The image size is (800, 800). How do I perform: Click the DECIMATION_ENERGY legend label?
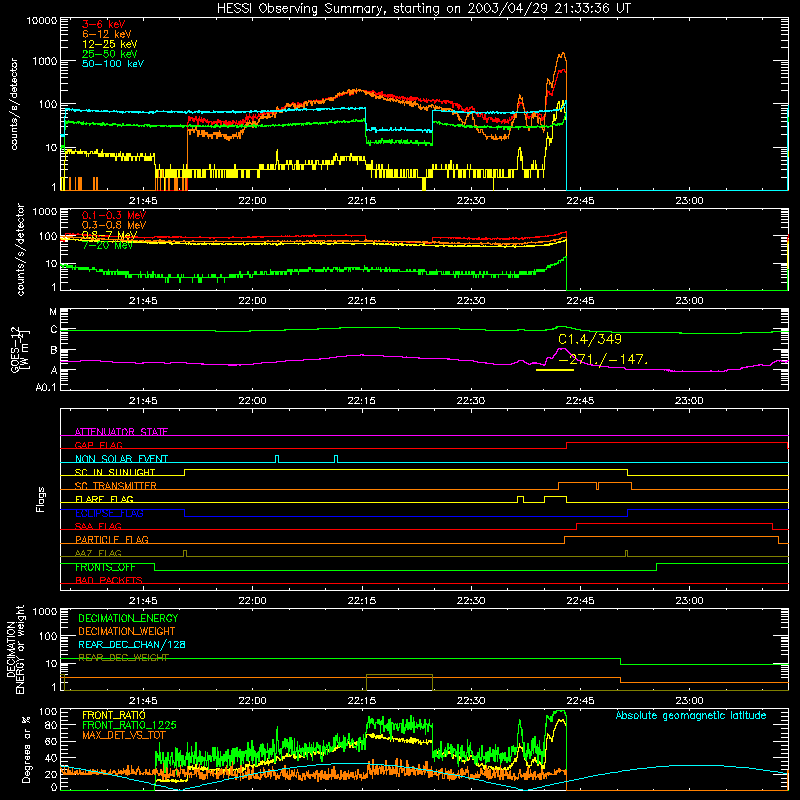point(128,618)
